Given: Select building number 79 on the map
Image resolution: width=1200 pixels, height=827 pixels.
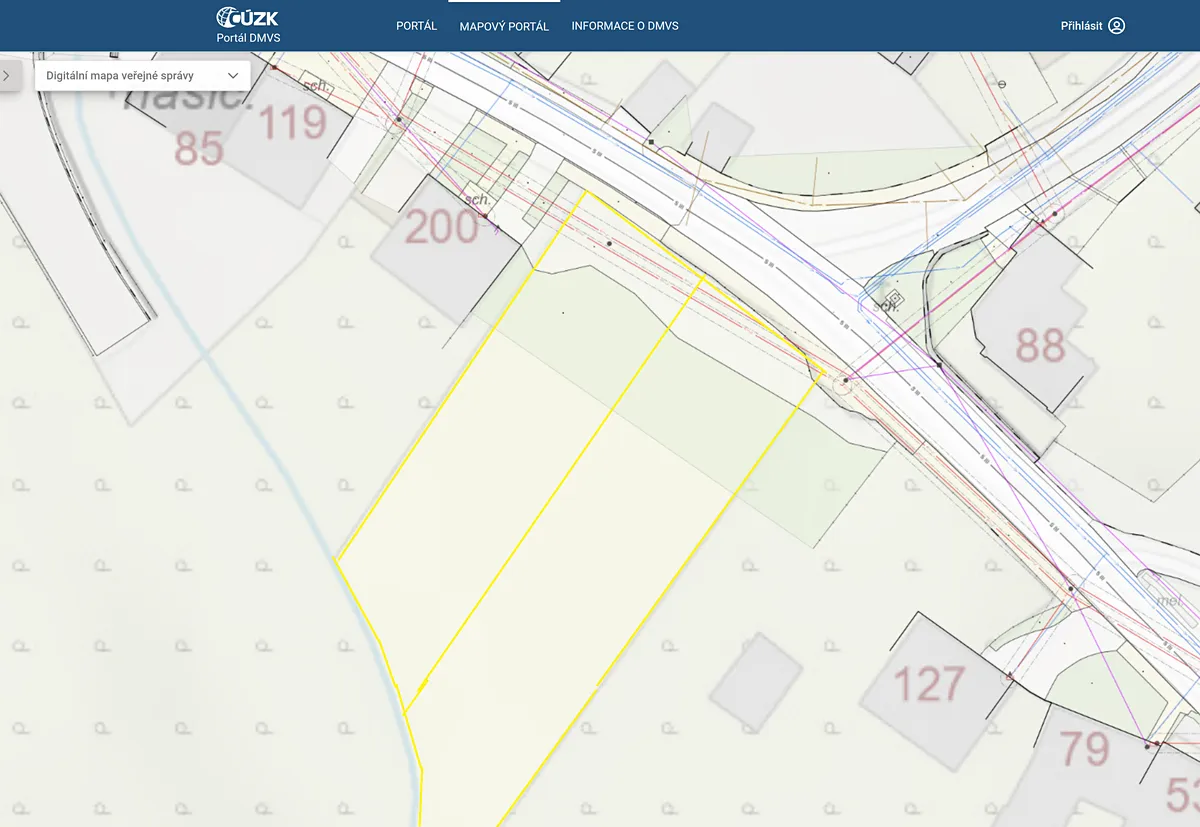Looking at the screenshot, I should (1085, 750).
